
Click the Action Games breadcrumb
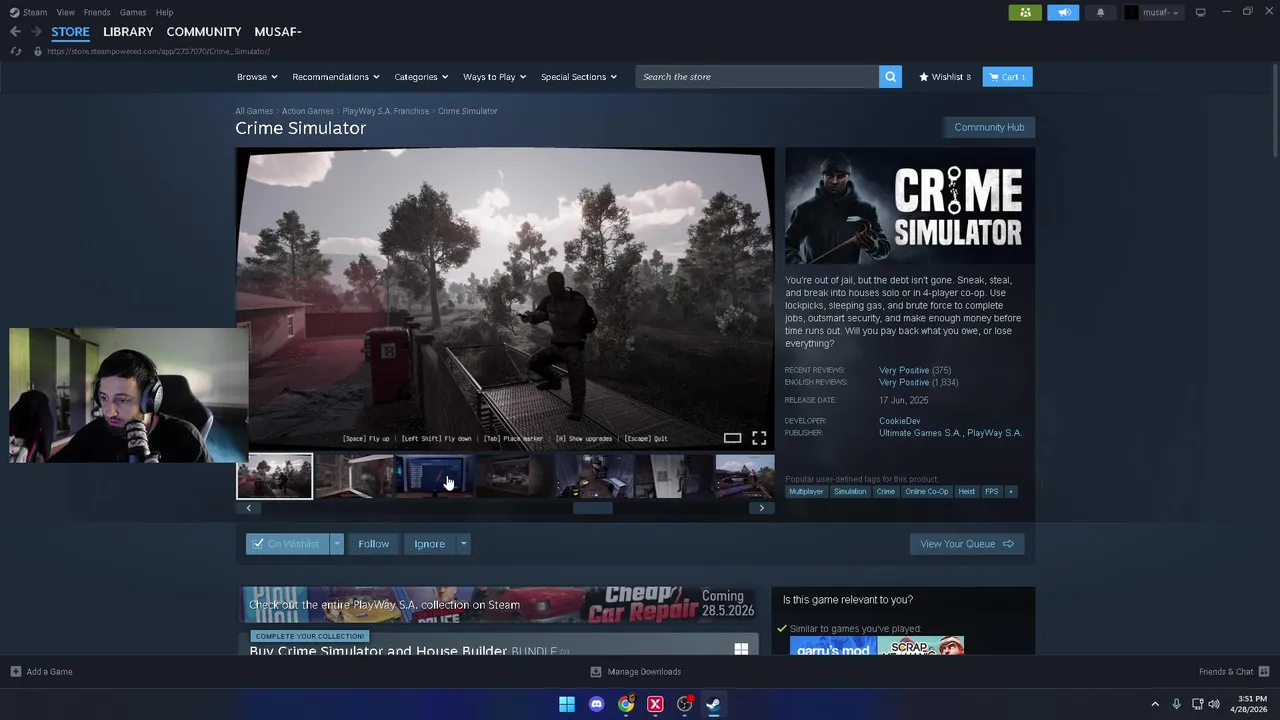(308, 111)
